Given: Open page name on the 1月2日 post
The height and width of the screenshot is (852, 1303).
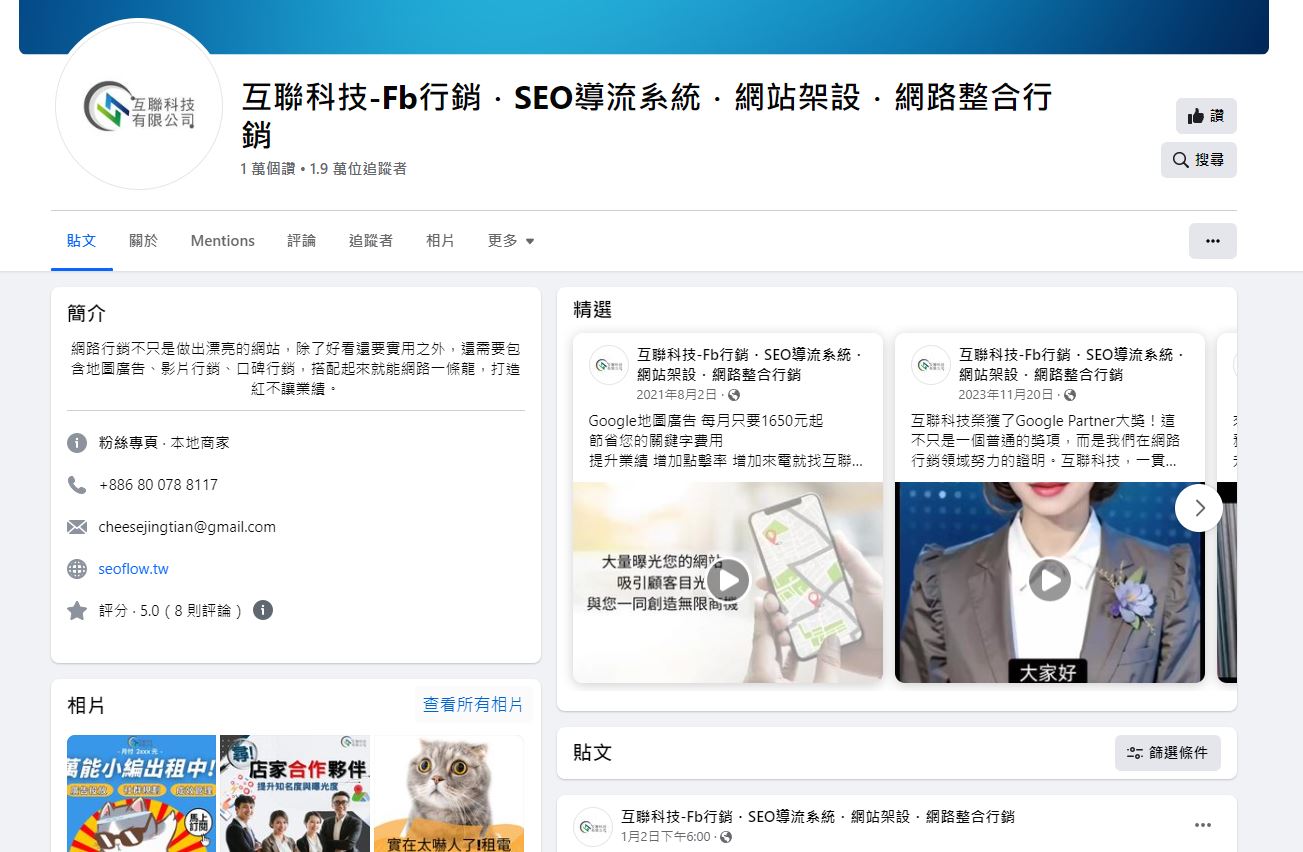Looking at the screenshot, I should [x=818, y=817].
